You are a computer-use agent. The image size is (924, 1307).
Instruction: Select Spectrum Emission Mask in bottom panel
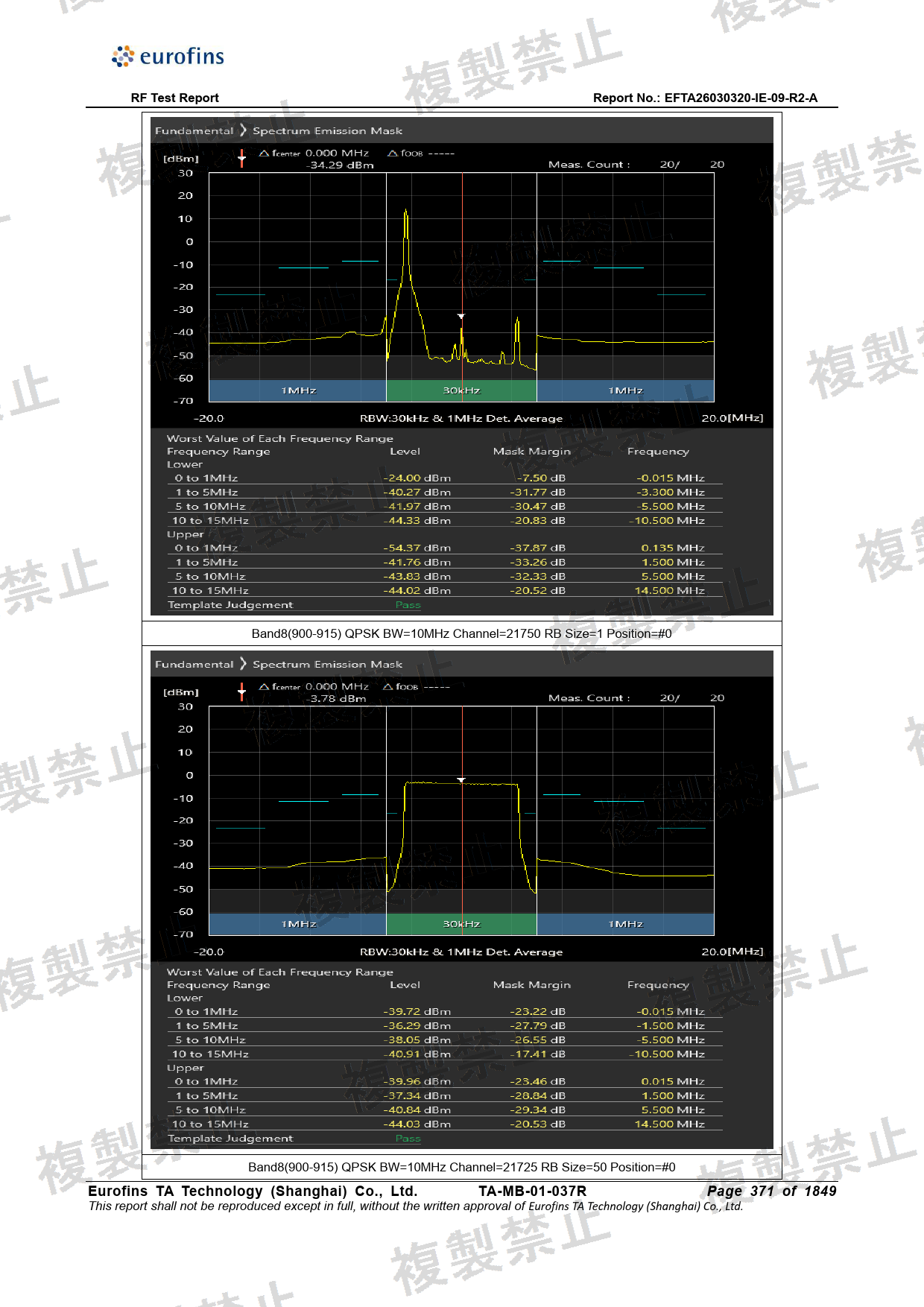(327, 665)
